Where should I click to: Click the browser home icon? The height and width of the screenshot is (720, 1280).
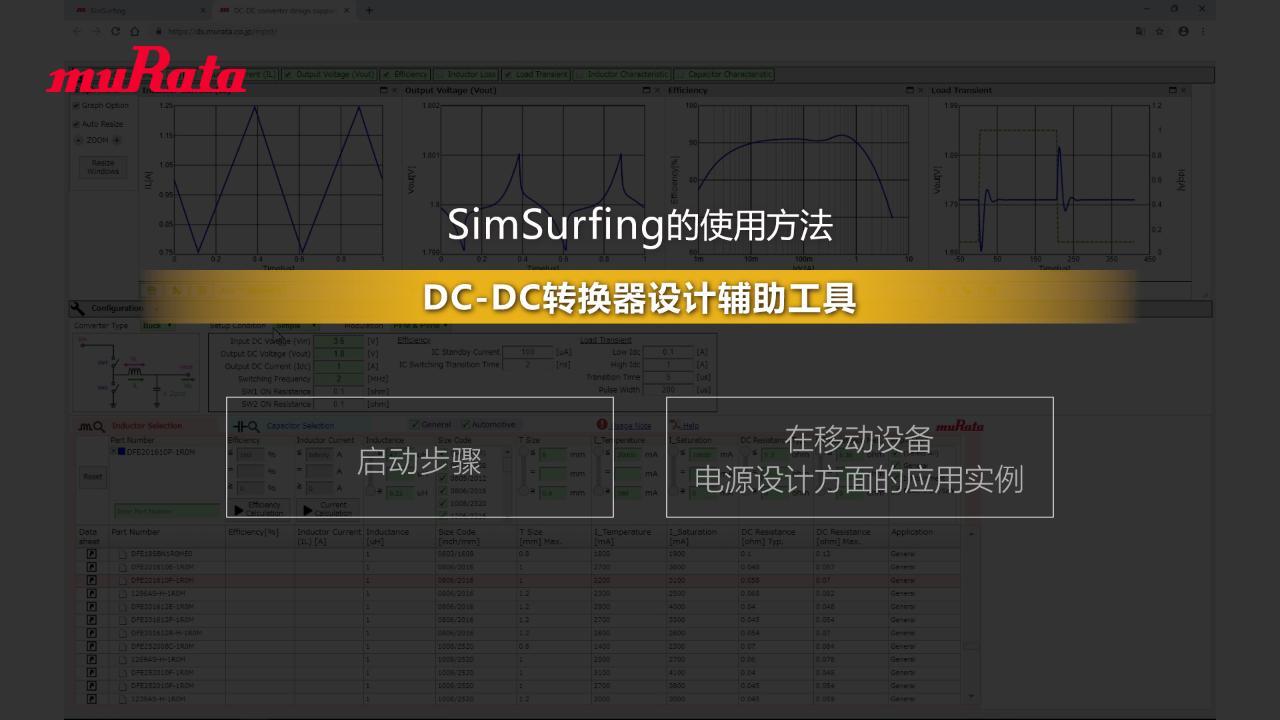pyautogui.click(x=135, y=31)
